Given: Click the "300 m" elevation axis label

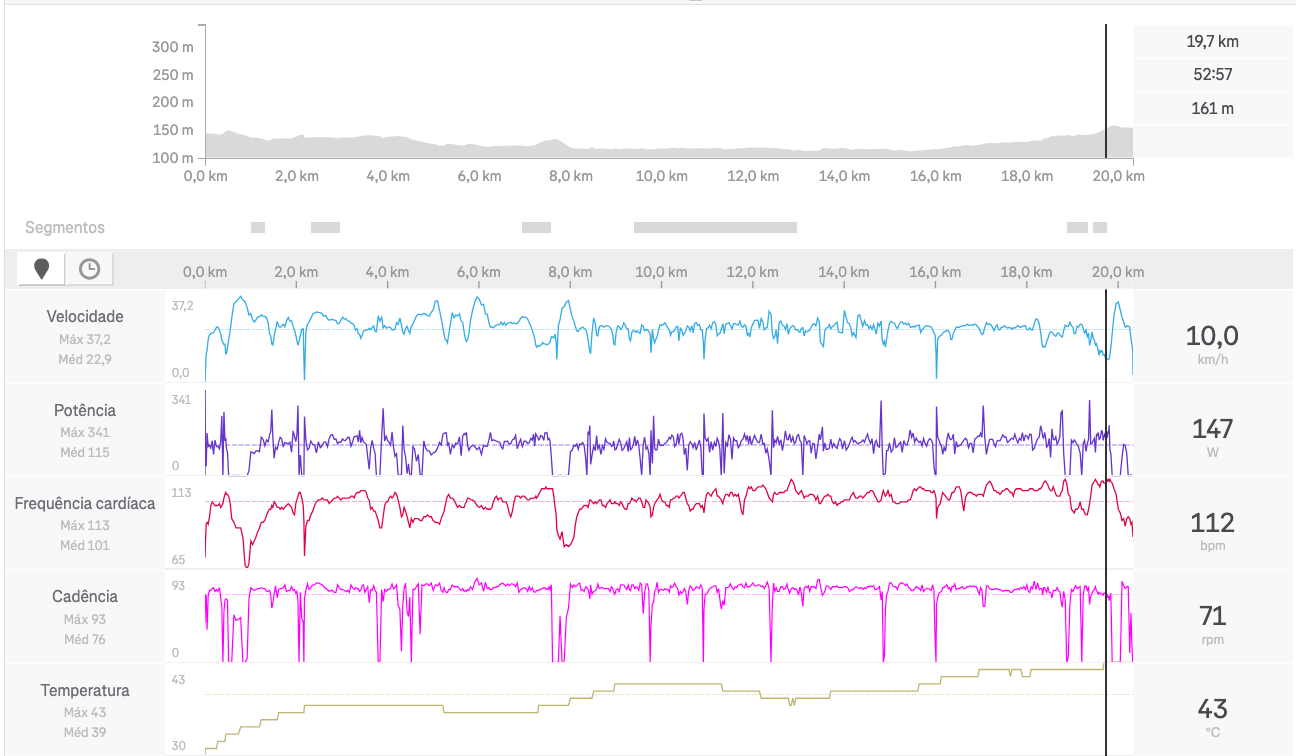Looking at the screenshot, I should 172,47.
